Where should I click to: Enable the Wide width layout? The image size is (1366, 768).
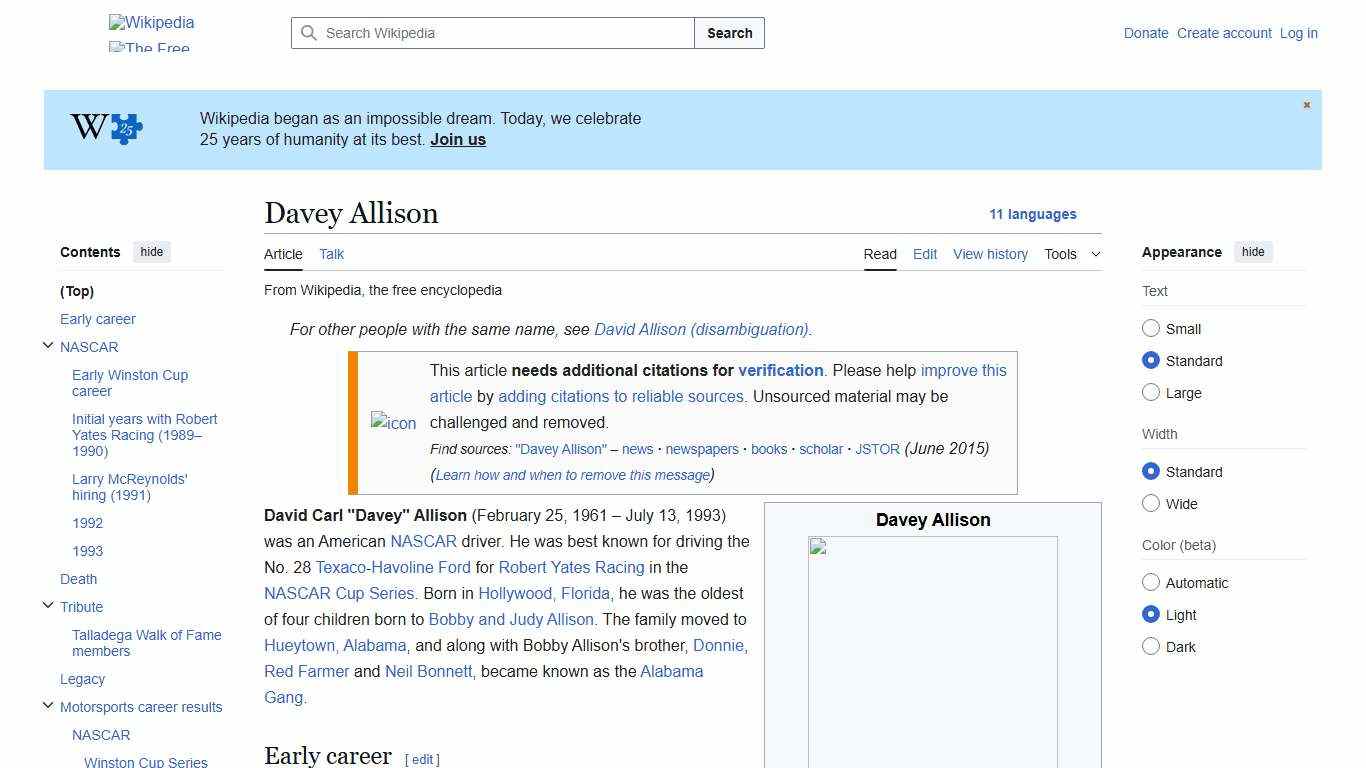(1151, 504)
